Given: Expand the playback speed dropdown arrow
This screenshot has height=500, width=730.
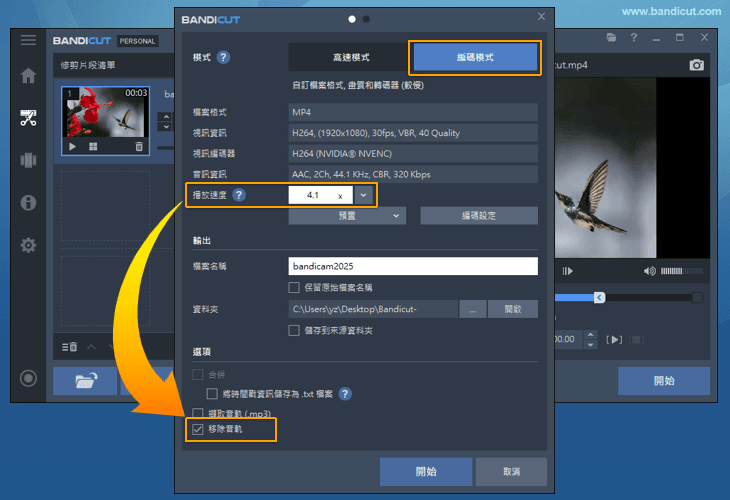Looking at the screenshot, I should pos(364,195).
